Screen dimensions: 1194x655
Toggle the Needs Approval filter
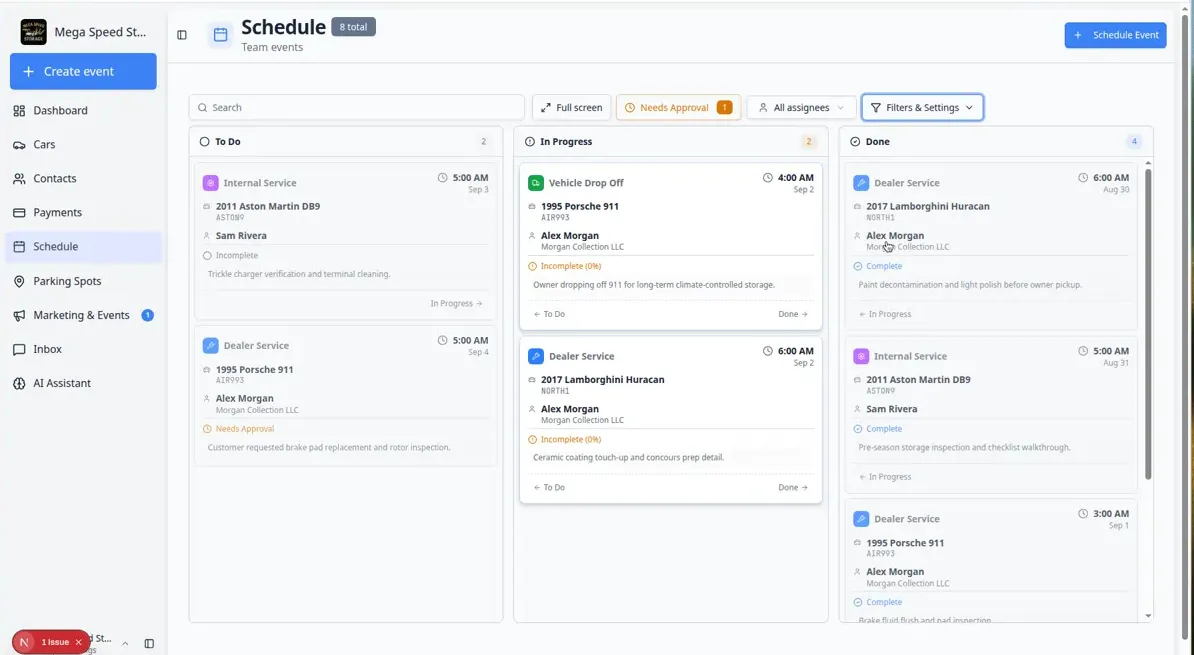(678, 107)
